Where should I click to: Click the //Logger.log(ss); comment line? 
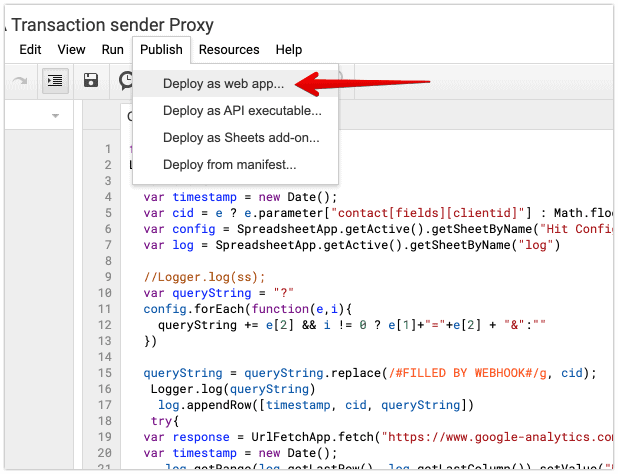[204, 277]
